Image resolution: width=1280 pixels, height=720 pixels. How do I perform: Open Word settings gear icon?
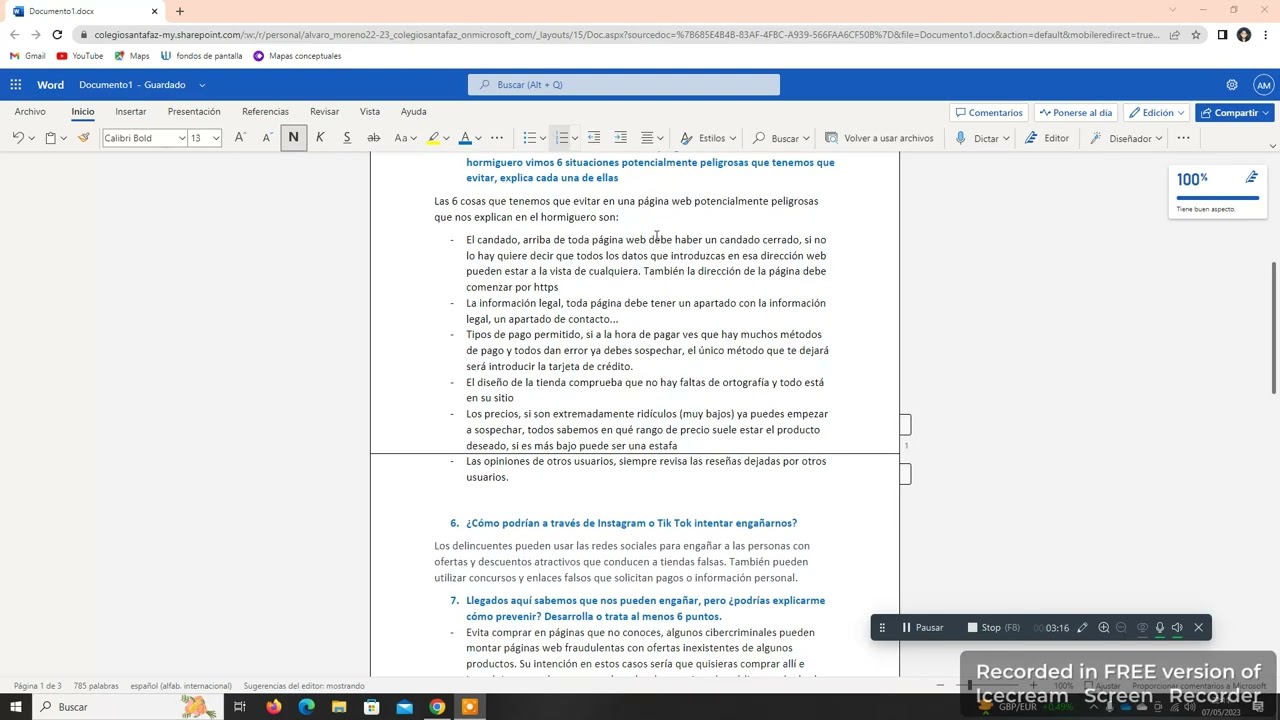tap(1232, 85)
